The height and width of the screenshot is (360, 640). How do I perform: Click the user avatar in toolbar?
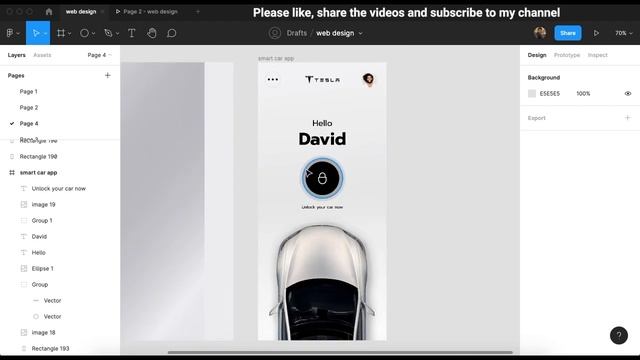[540, 33]
